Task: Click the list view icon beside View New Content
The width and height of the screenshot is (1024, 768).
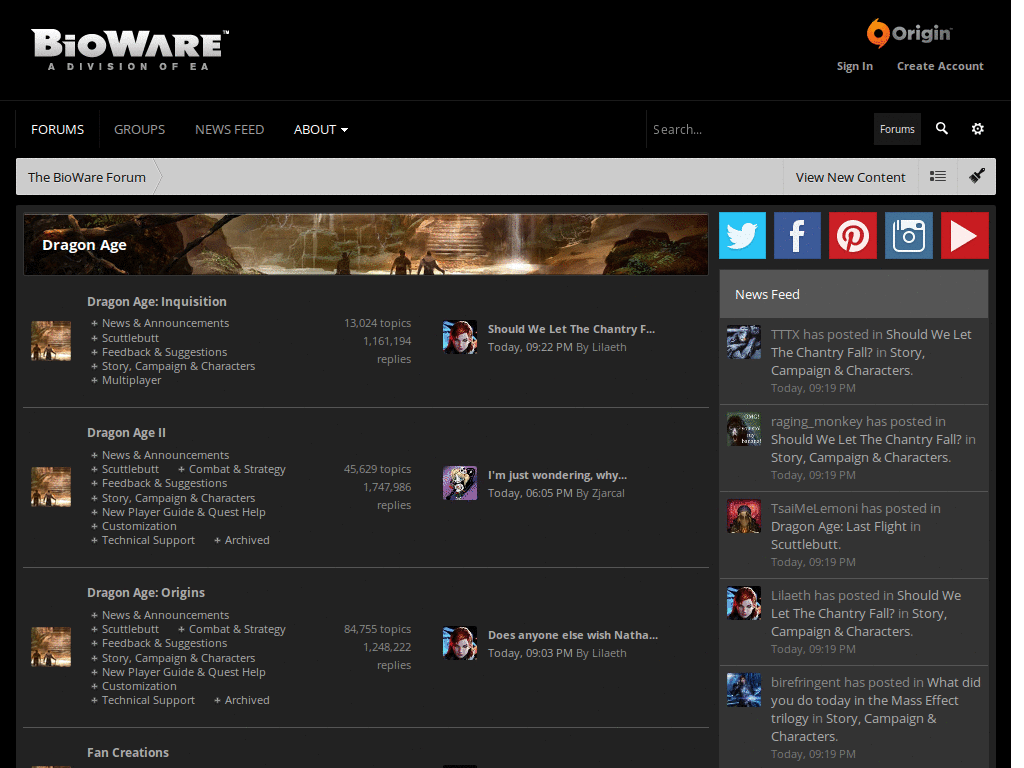Action: pyautogui.click(x=937, y=176)
